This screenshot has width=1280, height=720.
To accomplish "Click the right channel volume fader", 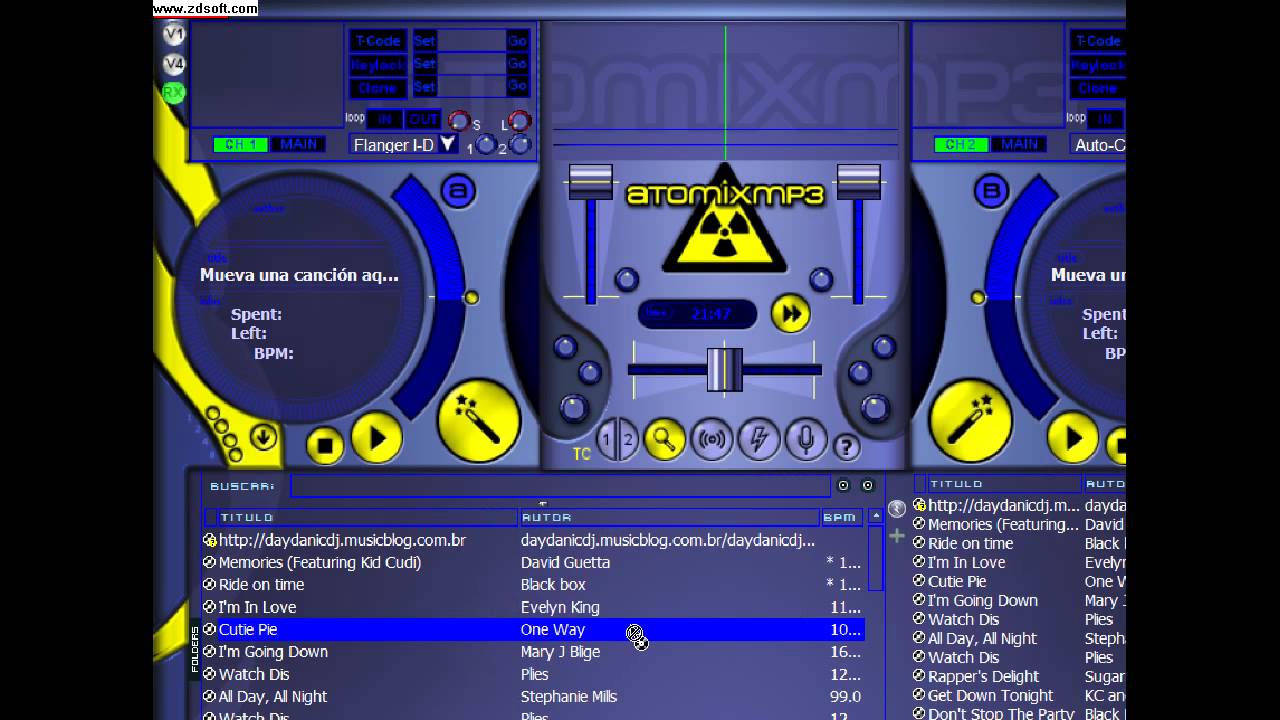I will pos(858,182).
